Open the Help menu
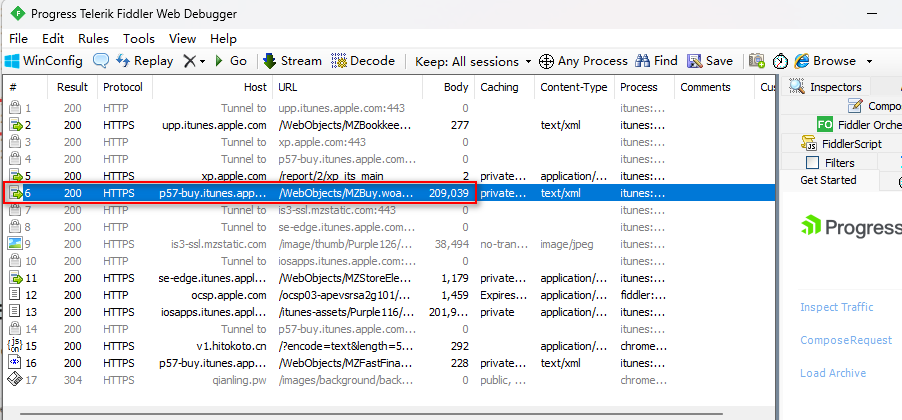 click(x=223, y=39)
